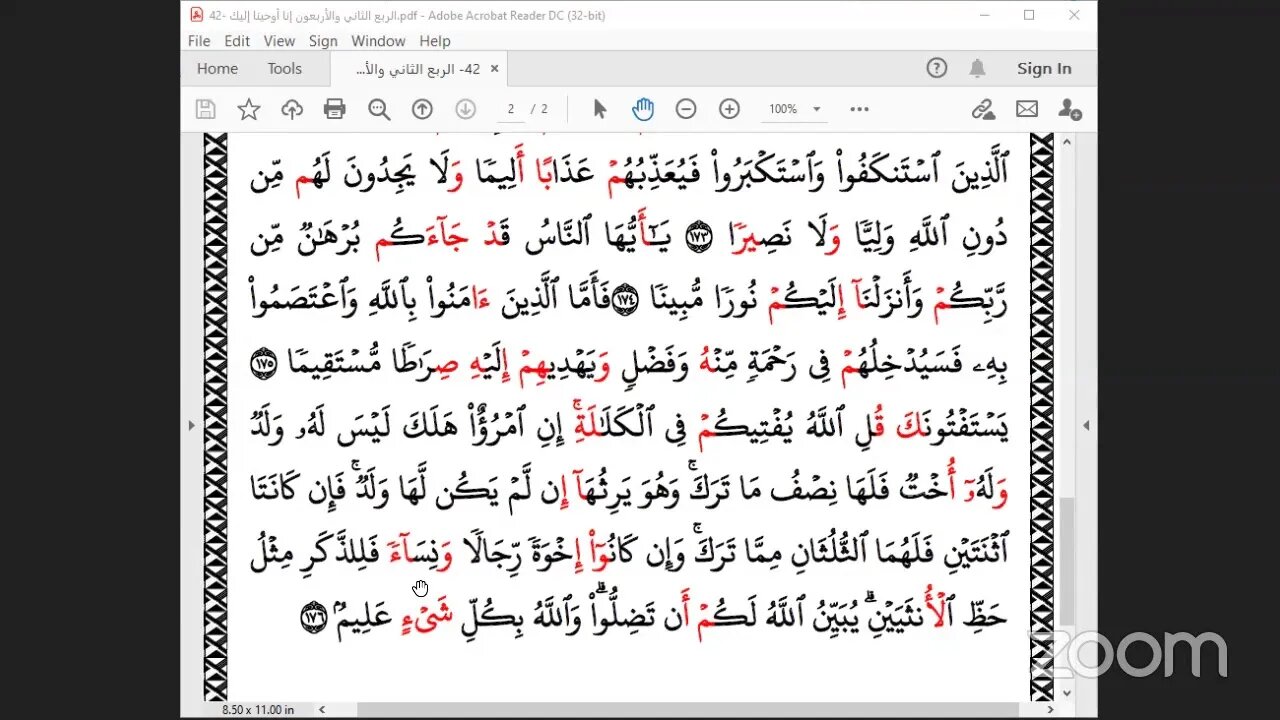This screenshot has height=720, width=1280.
Task: Activate the Hand pan tool
Action: click(643, 109)
